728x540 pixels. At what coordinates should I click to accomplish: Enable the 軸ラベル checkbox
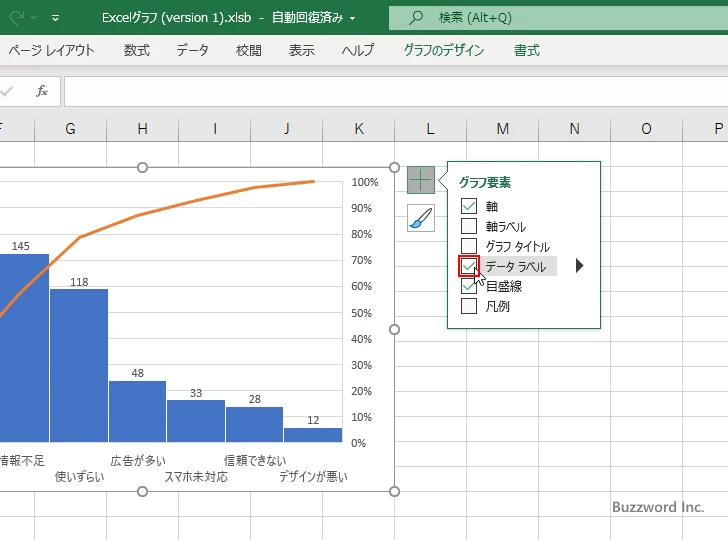(469, 226)
